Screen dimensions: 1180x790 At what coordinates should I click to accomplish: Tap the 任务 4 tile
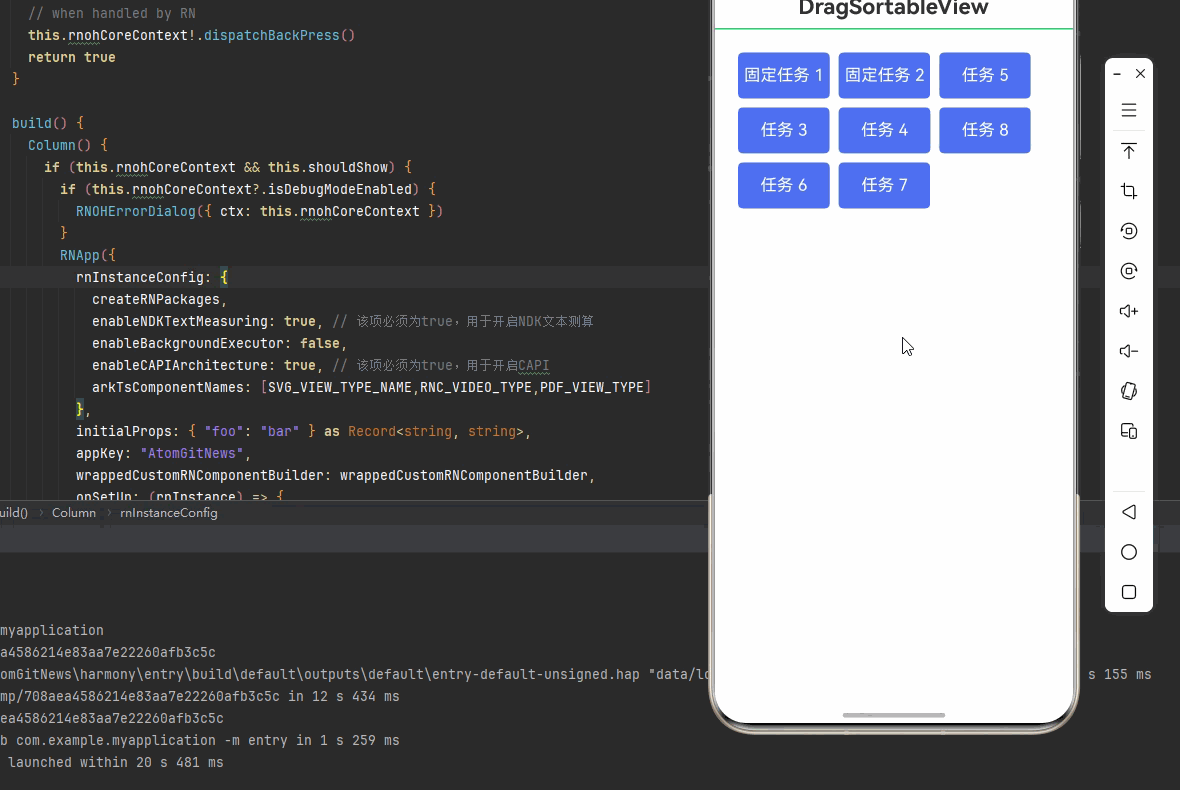[x=884, y=130]
